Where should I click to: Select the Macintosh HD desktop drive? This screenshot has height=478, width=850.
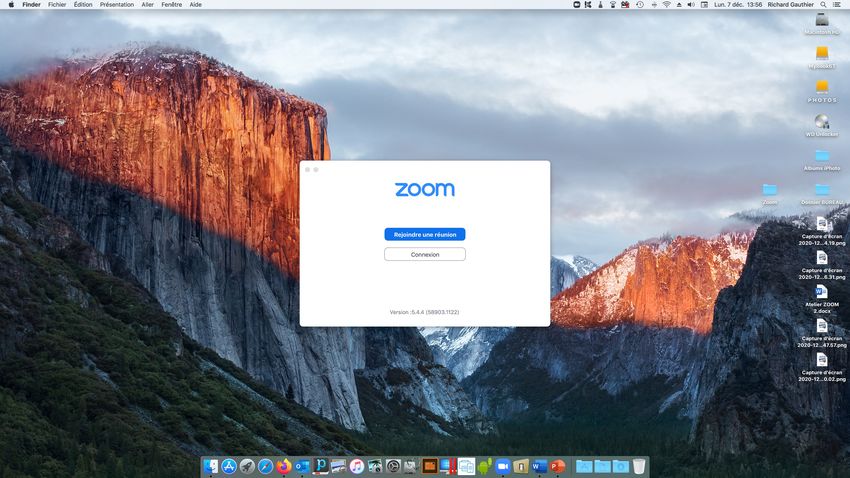tap(822, 22)
